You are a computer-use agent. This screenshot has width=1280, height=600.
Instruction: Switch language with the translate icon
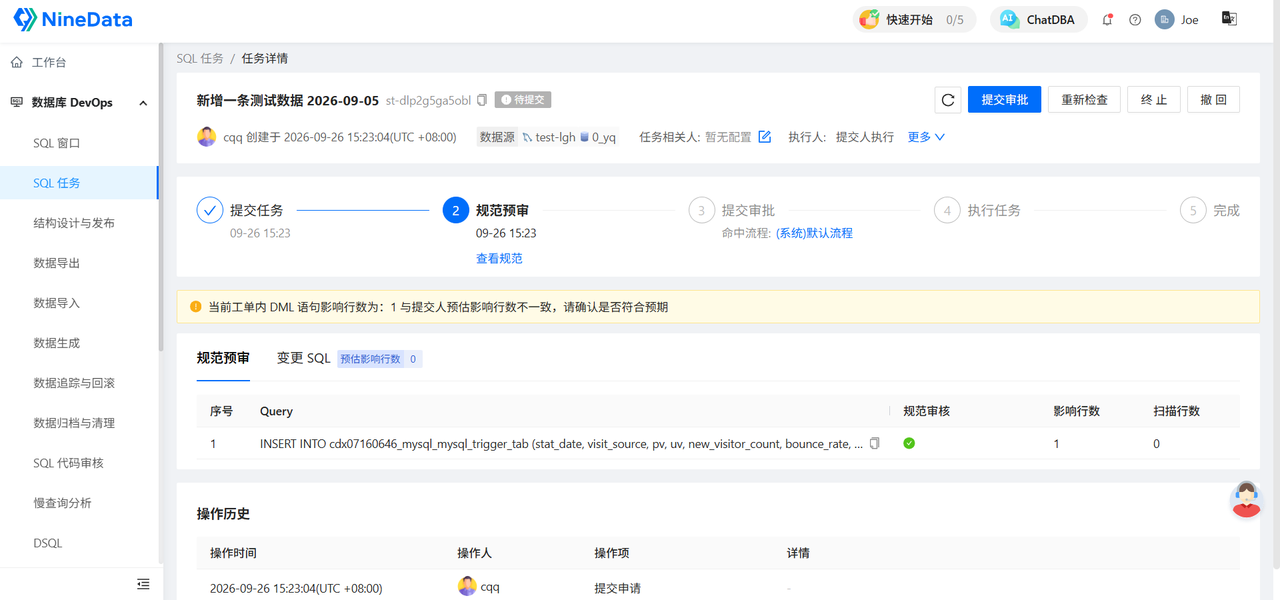coord(1229,19)
